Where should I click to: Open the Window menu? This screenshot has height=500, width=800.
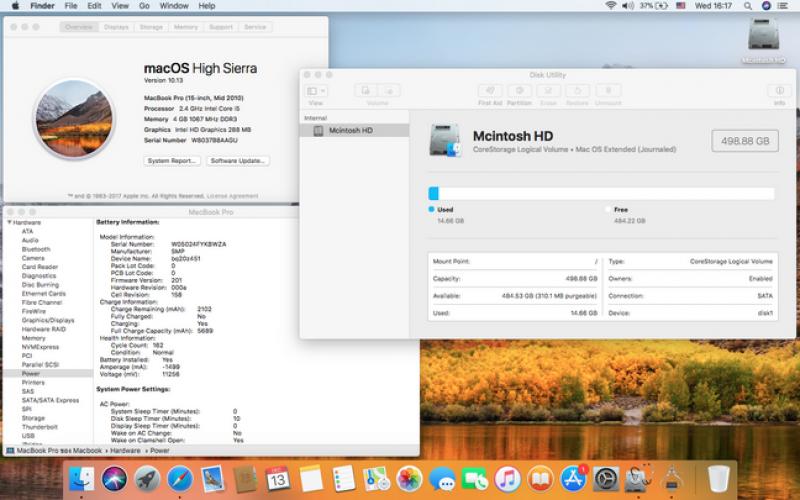174,6
